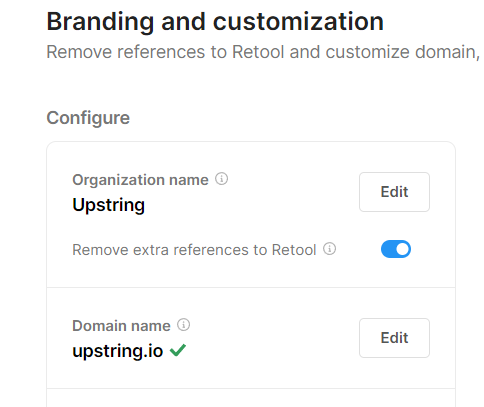Click the word Branding in the page title
Viewport: 484px width, 407px height.
click(x=100, y=22)
